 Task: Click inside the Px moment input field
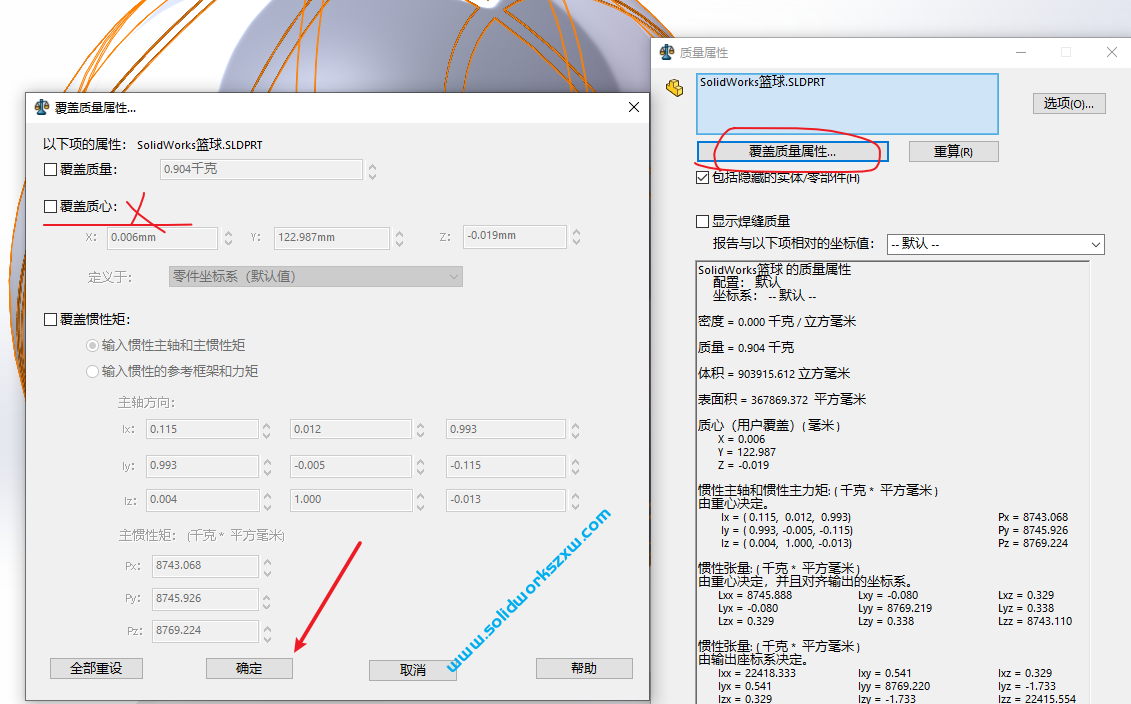[x=205, y=564]
